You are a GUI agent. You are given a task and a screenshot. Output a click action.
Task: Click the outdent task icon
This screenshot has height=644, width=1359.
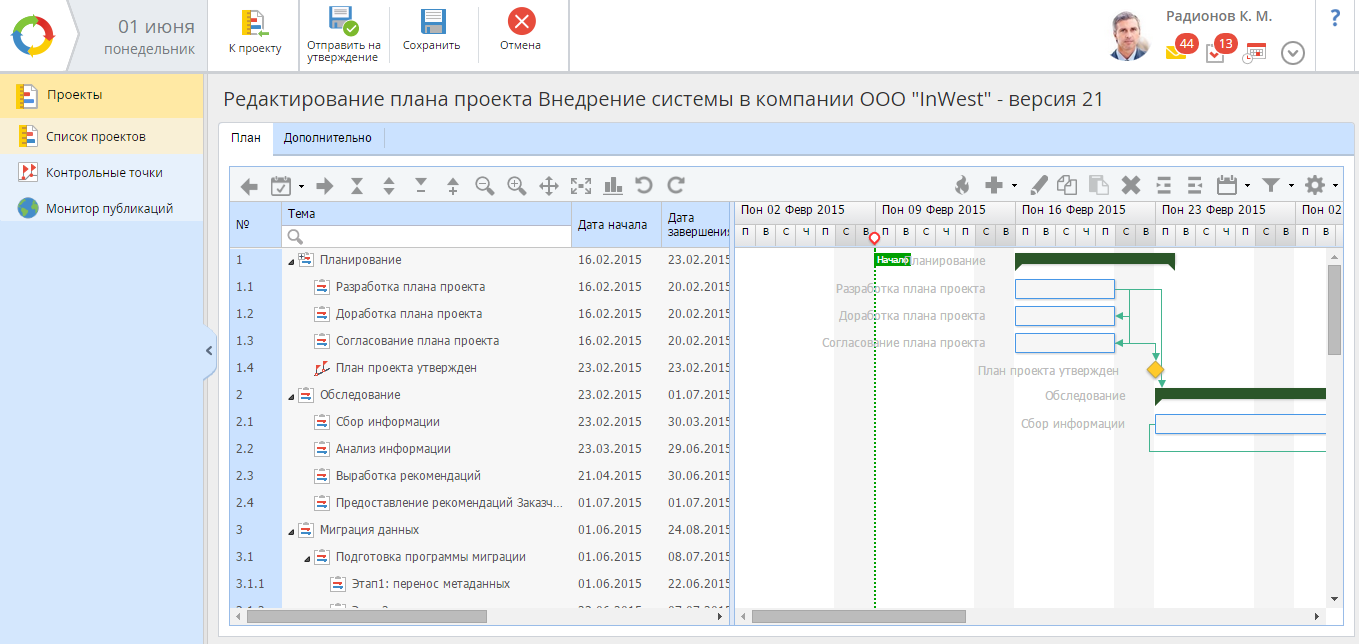[x=1194, y=185]
